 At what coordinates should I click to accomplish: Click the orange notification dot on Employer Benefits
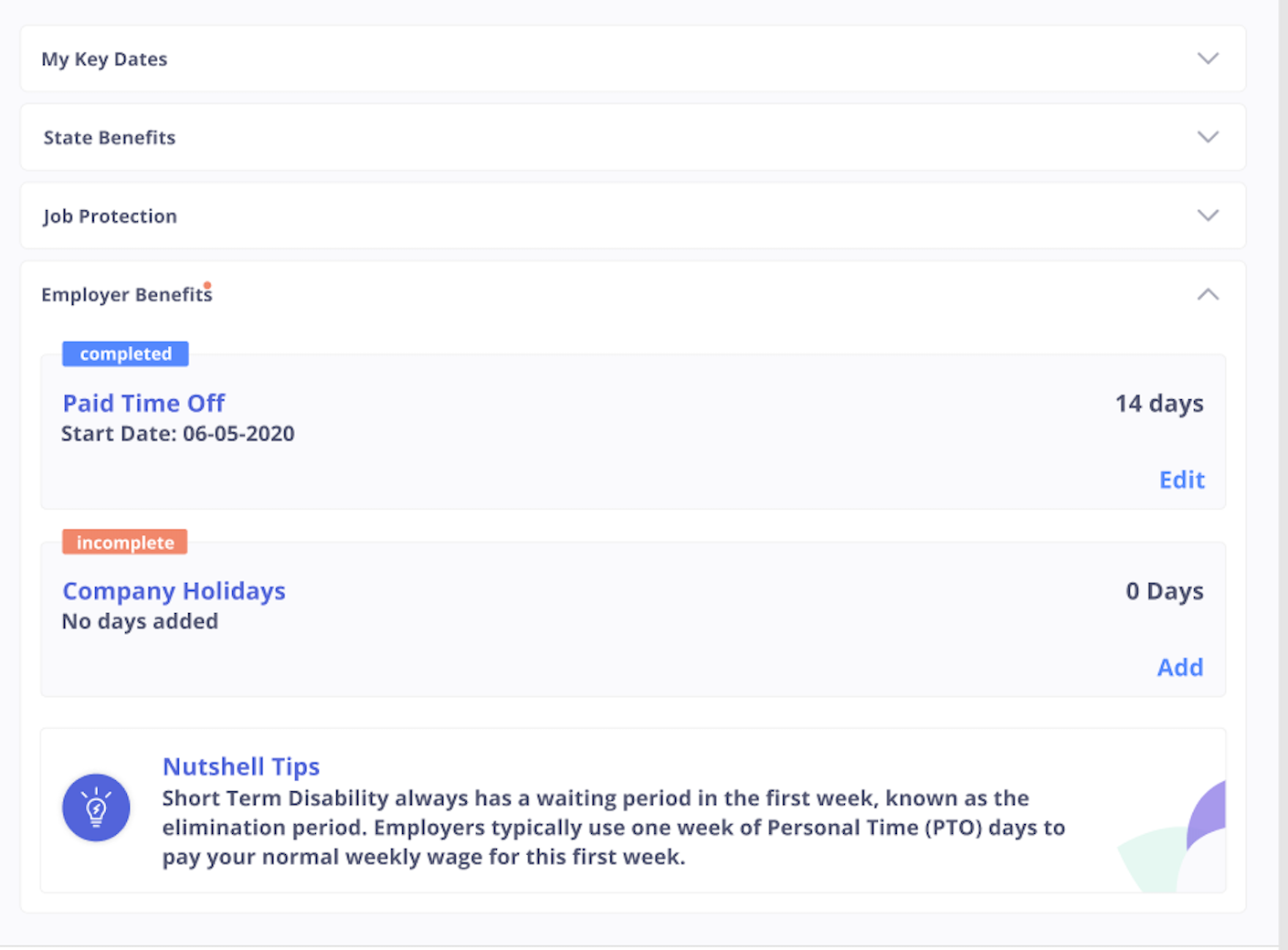(x=207, y=285)
